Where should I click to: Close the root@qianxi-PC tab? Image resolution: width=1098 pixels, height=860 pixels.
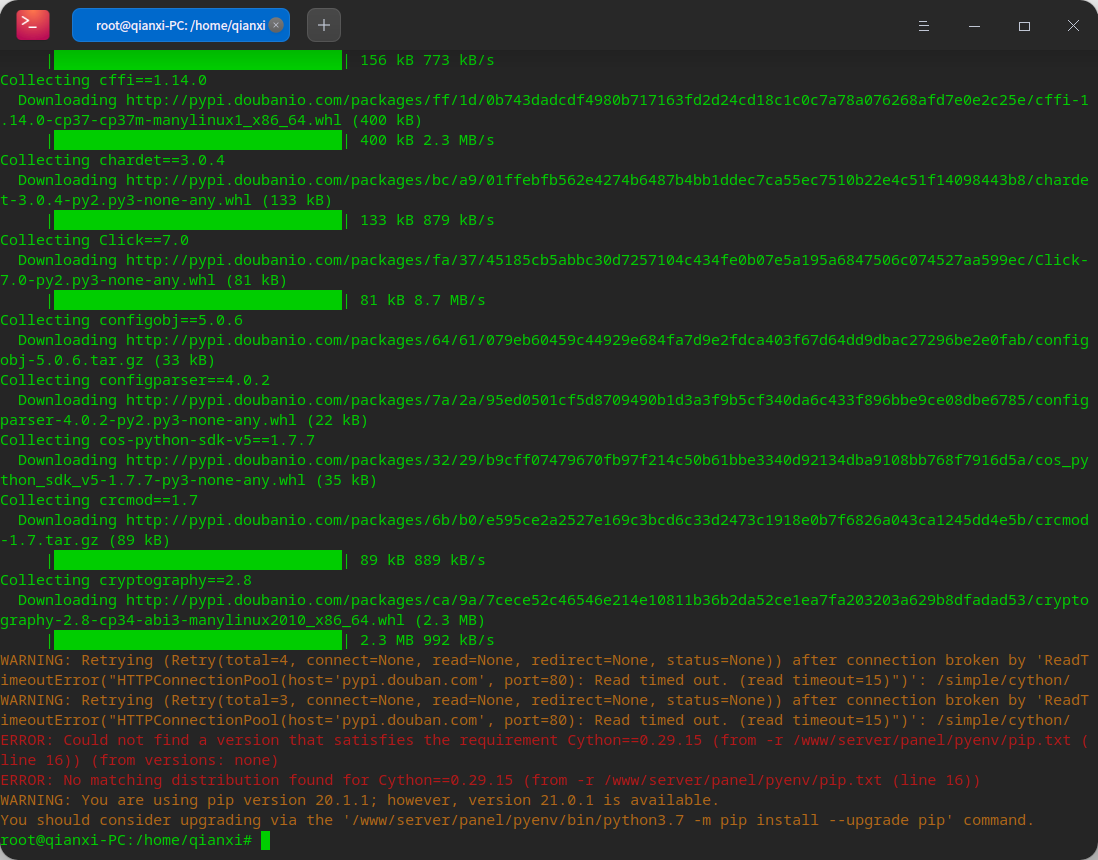(276, 25)
